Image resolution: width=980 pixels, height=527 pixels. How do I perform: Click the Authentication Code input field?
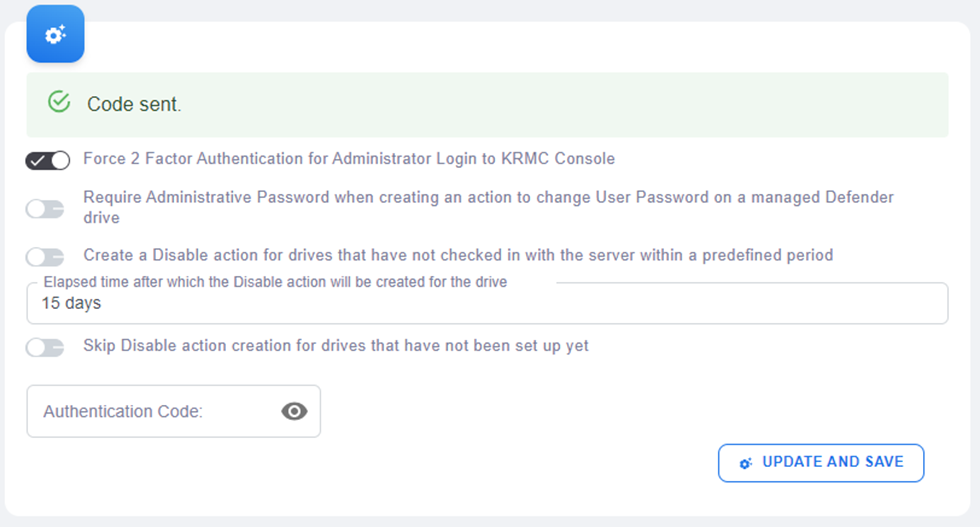point(150,411)
